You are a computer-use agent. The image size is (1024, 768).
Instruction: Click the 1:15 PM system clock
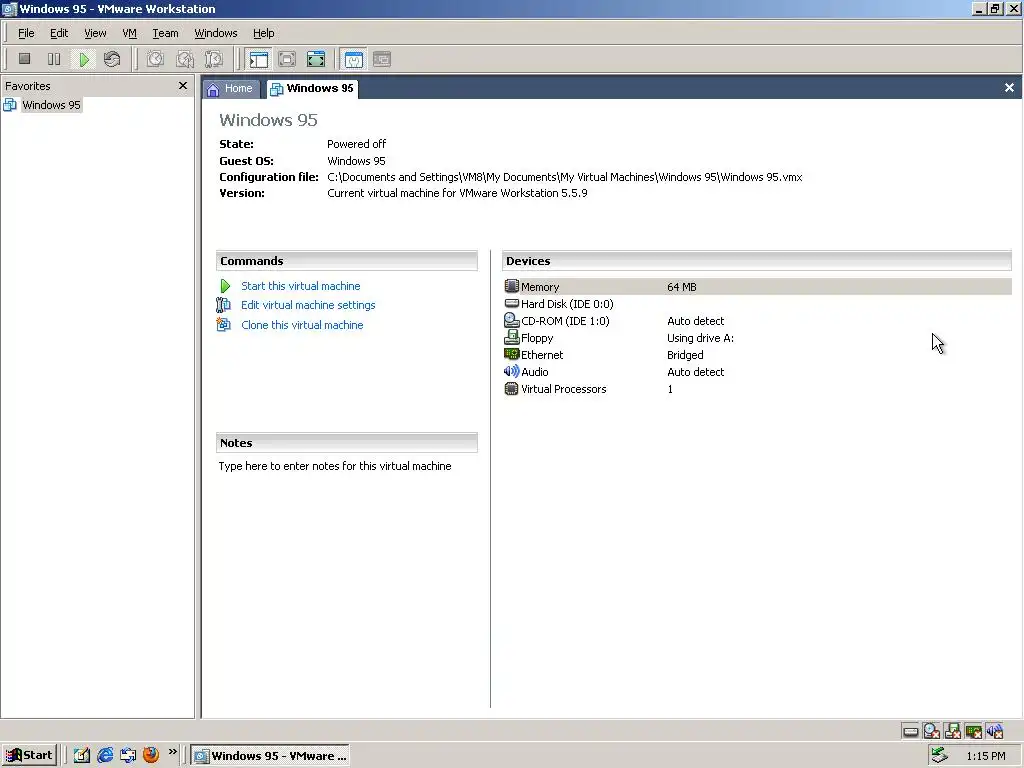pos(985,756)
